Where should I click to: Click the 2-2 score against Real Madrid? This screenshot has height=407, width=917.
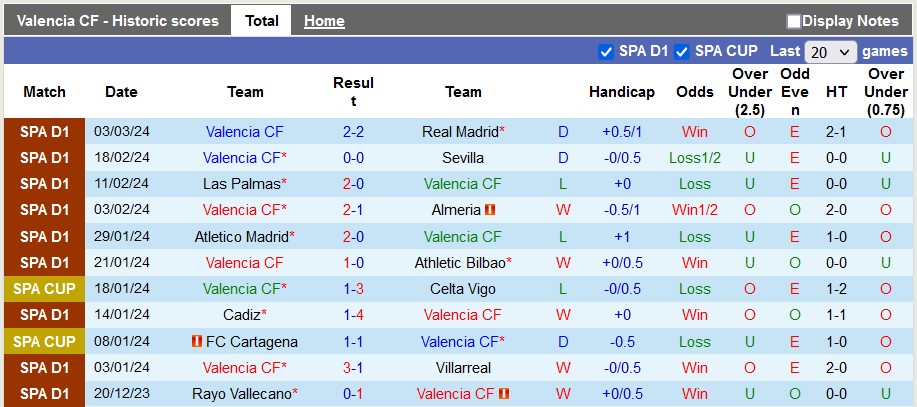[x=353, y=132]
